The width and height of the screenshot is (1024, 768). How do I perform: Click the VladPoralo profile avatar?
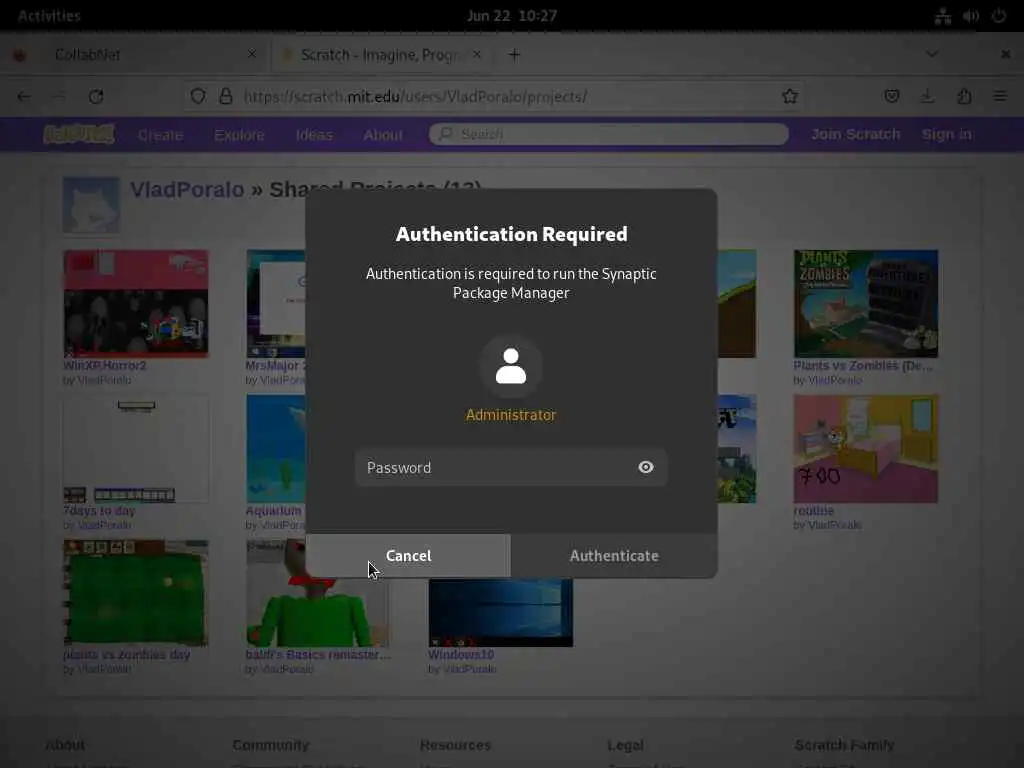click(x=91, y=205)
